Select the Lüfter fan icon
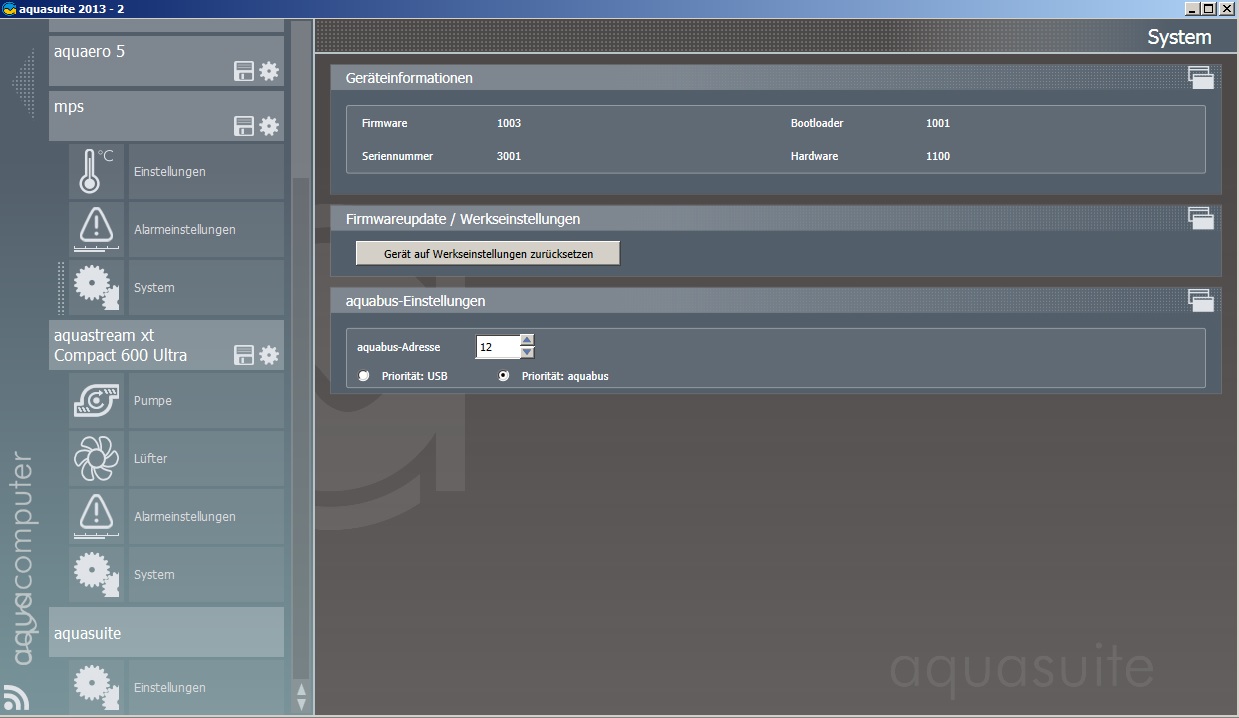The width and height of the screenshot is (1239, 718). (x=96, y=458)
